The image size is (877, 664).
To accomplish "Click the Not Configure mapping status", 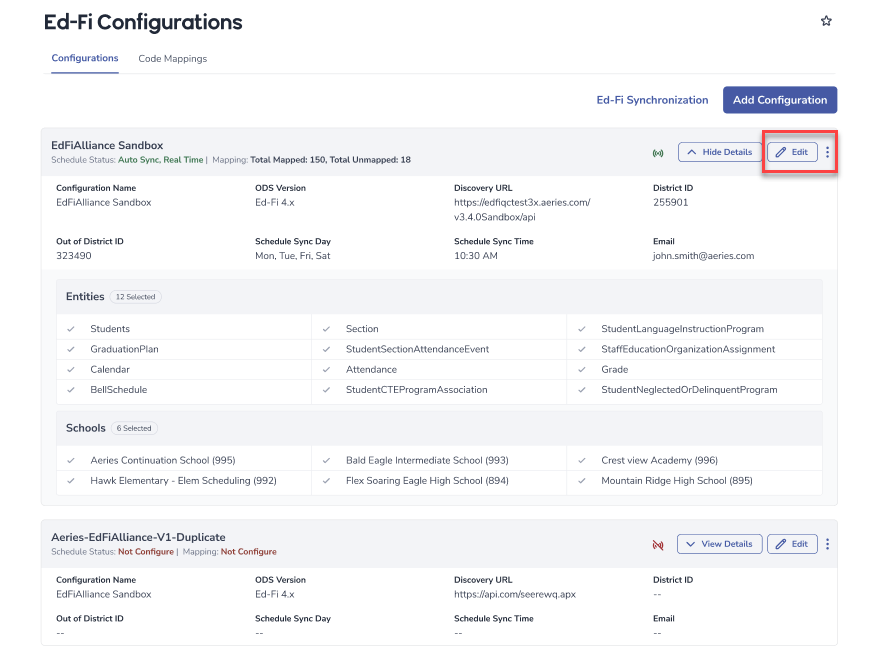I will coord(248,552).
